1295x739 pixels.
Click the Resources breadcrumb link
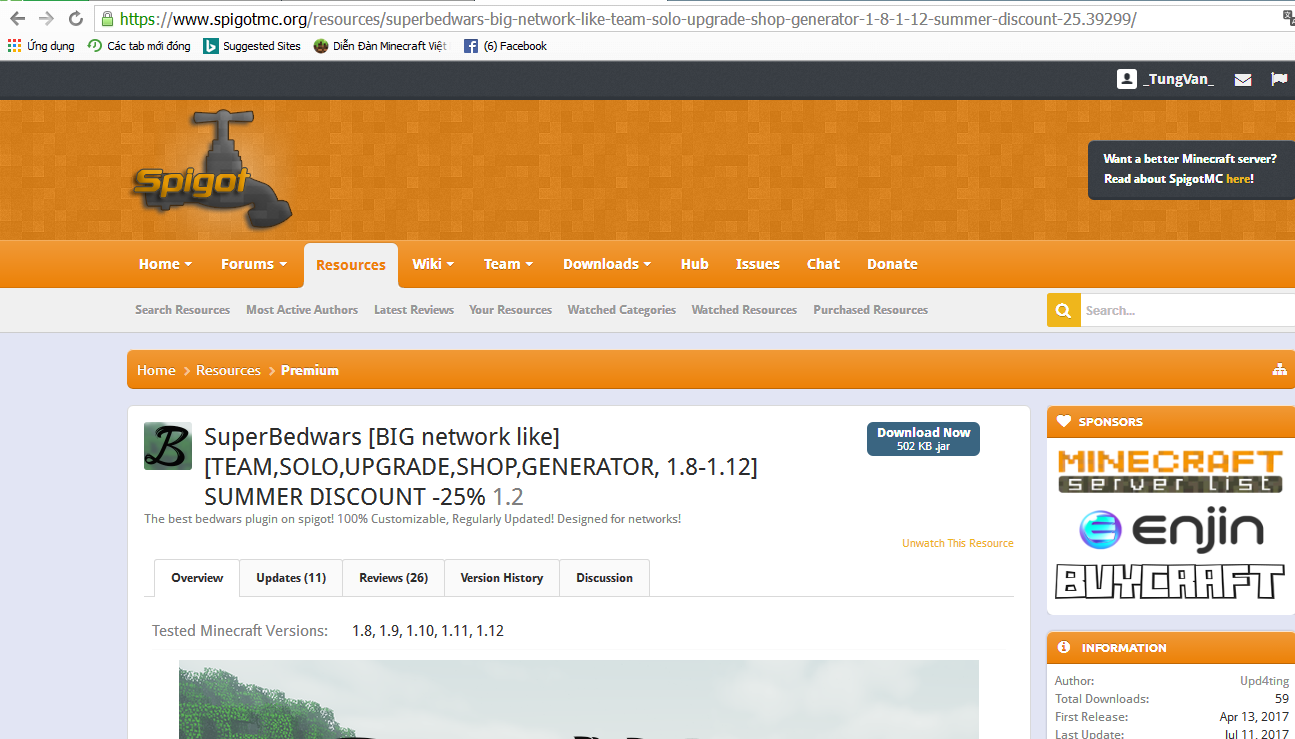228,370
